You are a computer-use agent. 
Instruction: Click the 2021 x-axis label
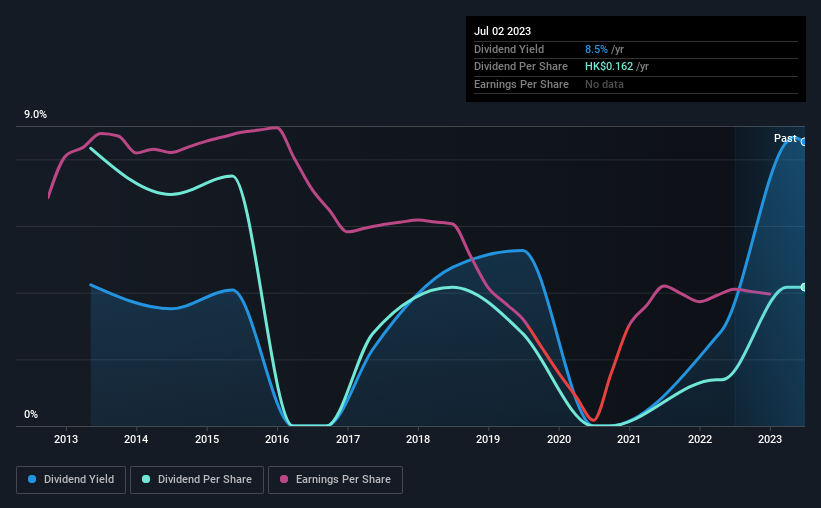(x=629, y=439)
